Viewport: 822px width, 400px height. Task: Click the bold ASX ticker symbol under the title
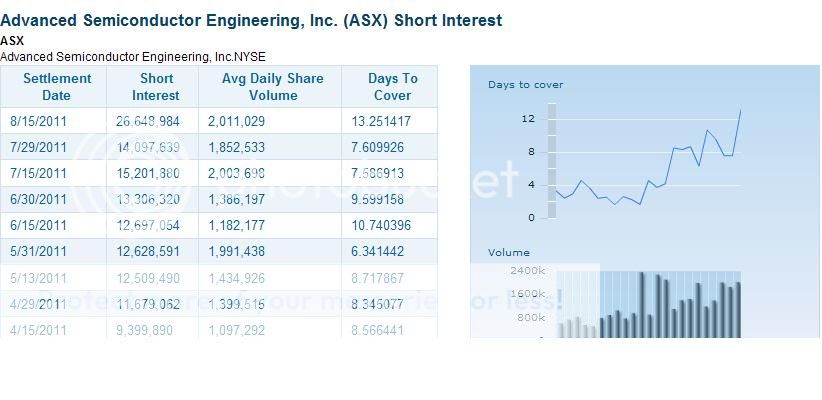12,41
